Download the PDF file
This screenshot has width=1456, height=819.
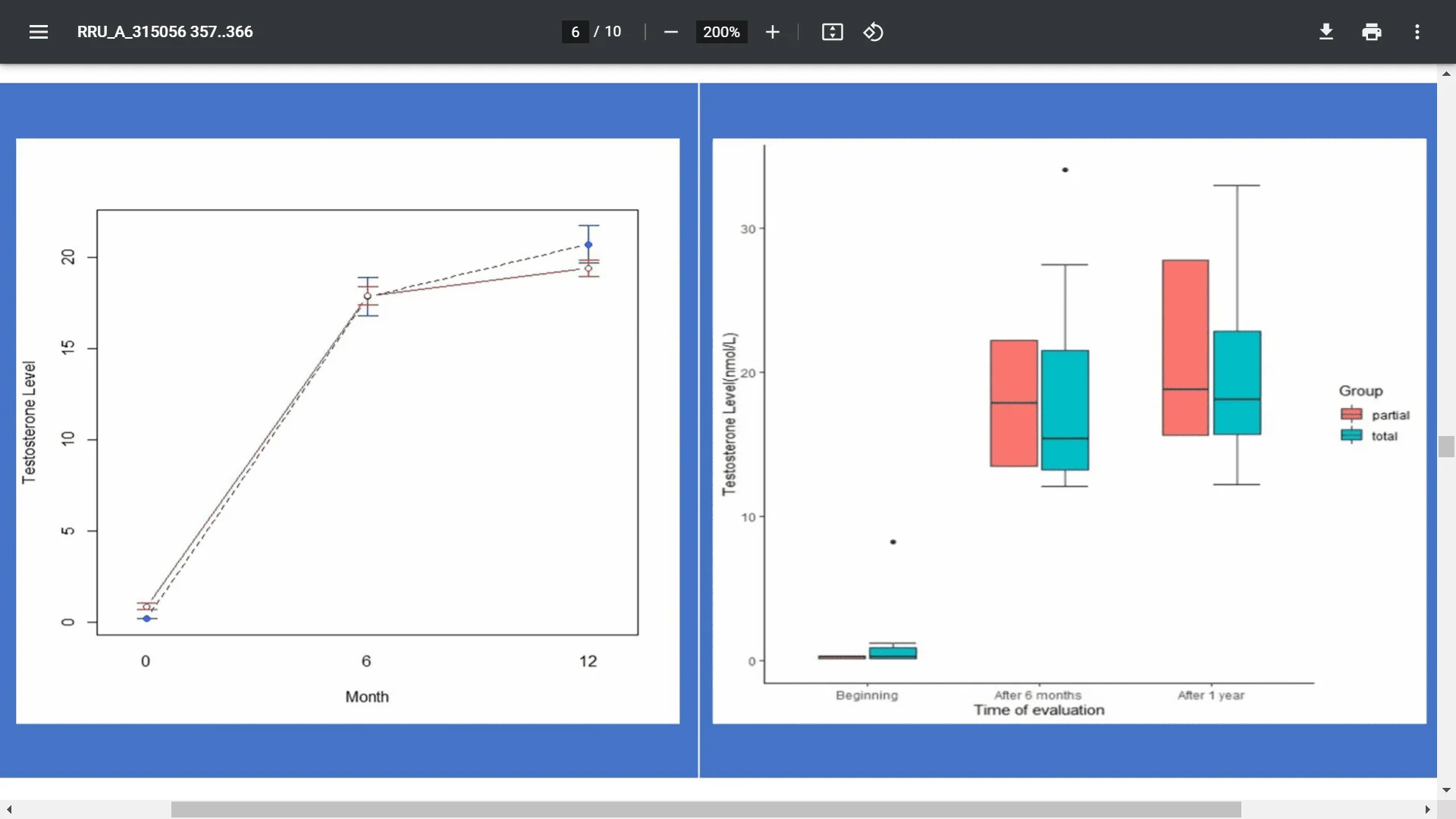click(1326, 32)
